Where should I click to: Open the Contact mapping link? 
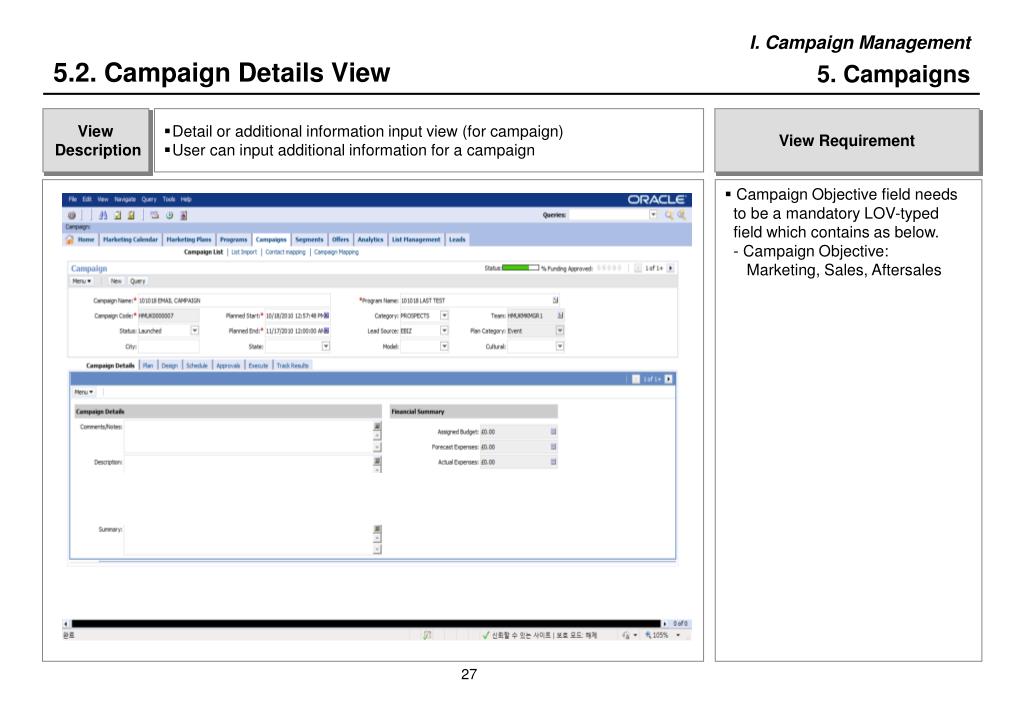tap(285, 252)
